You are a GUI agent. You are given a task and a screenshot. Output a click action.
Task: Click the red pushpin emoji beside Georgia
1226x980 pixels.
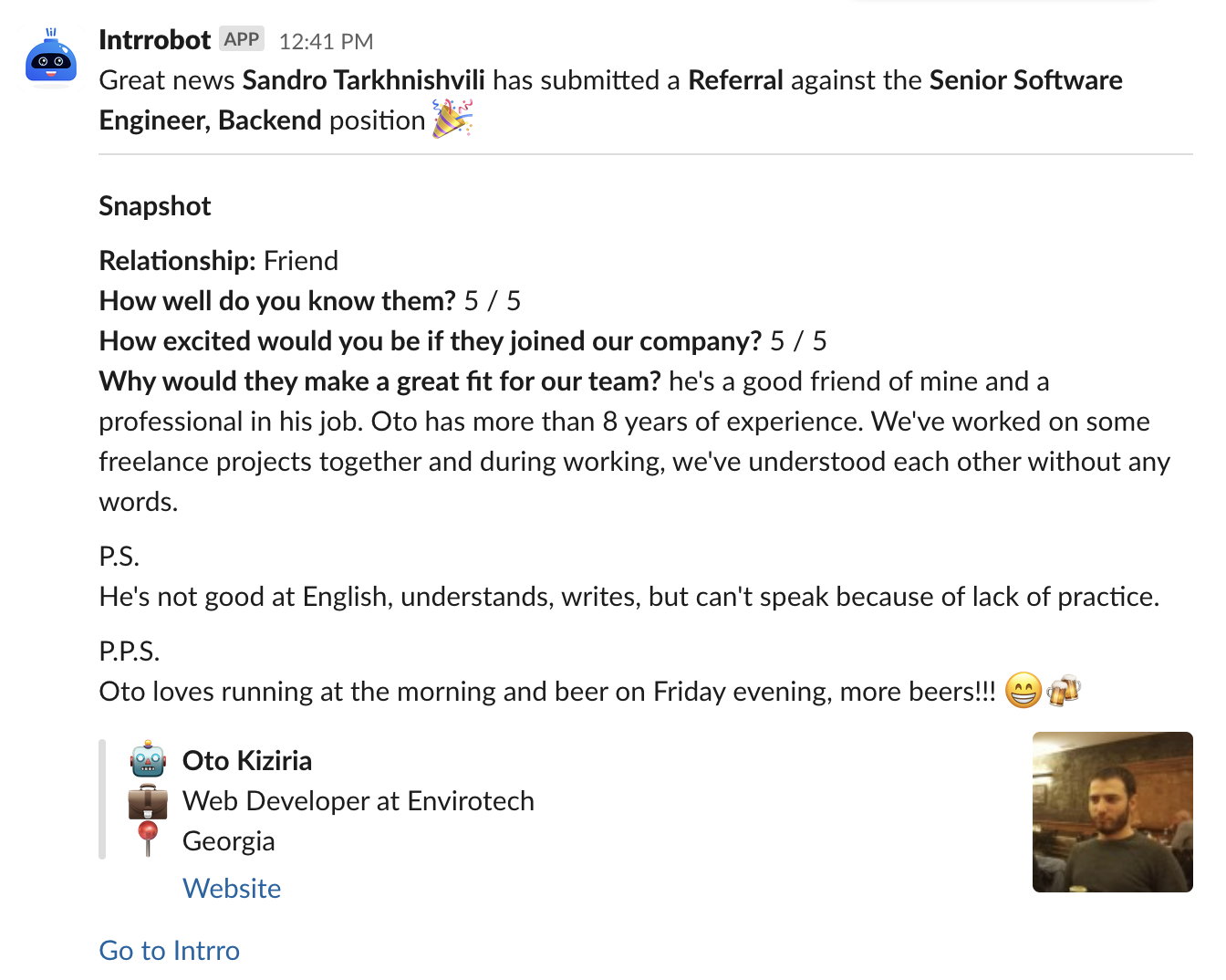point(148,839)
